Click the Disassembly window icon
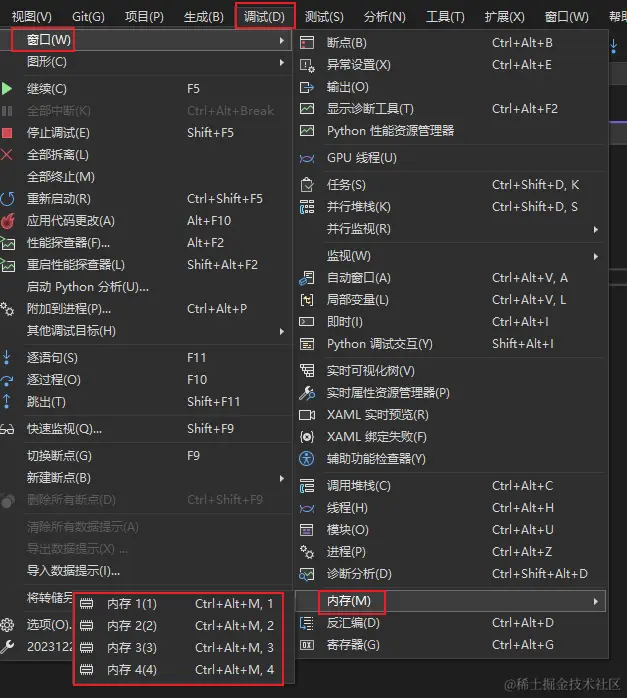Image resolution: width=627 pixels, height=698 pixels. [307, 623]
